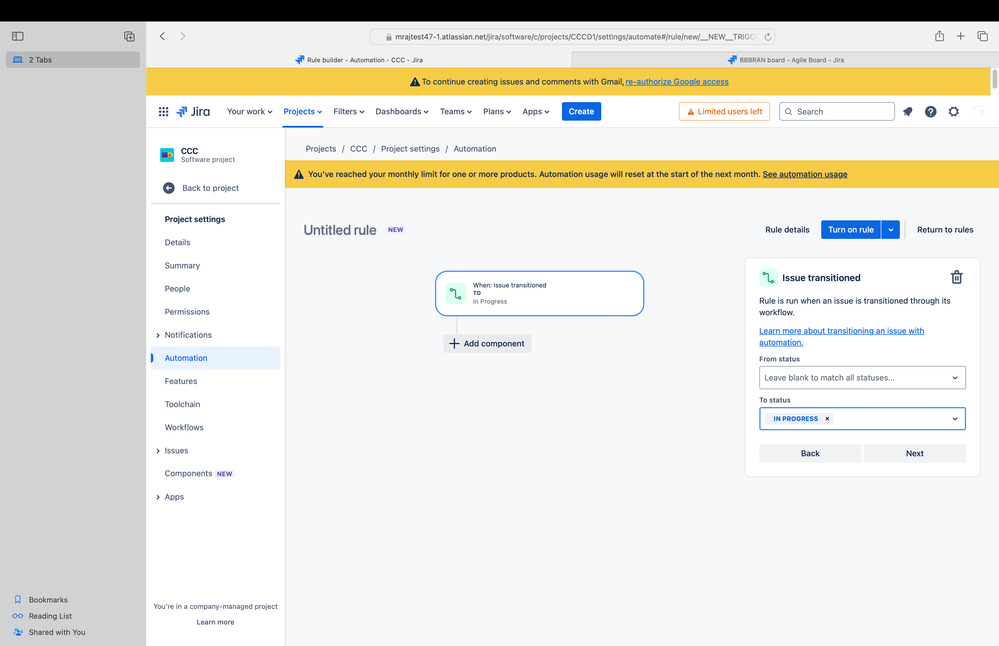This screenshot has width=999, height=646.
Task: Open the Plans menu
Action: [497, 111]
